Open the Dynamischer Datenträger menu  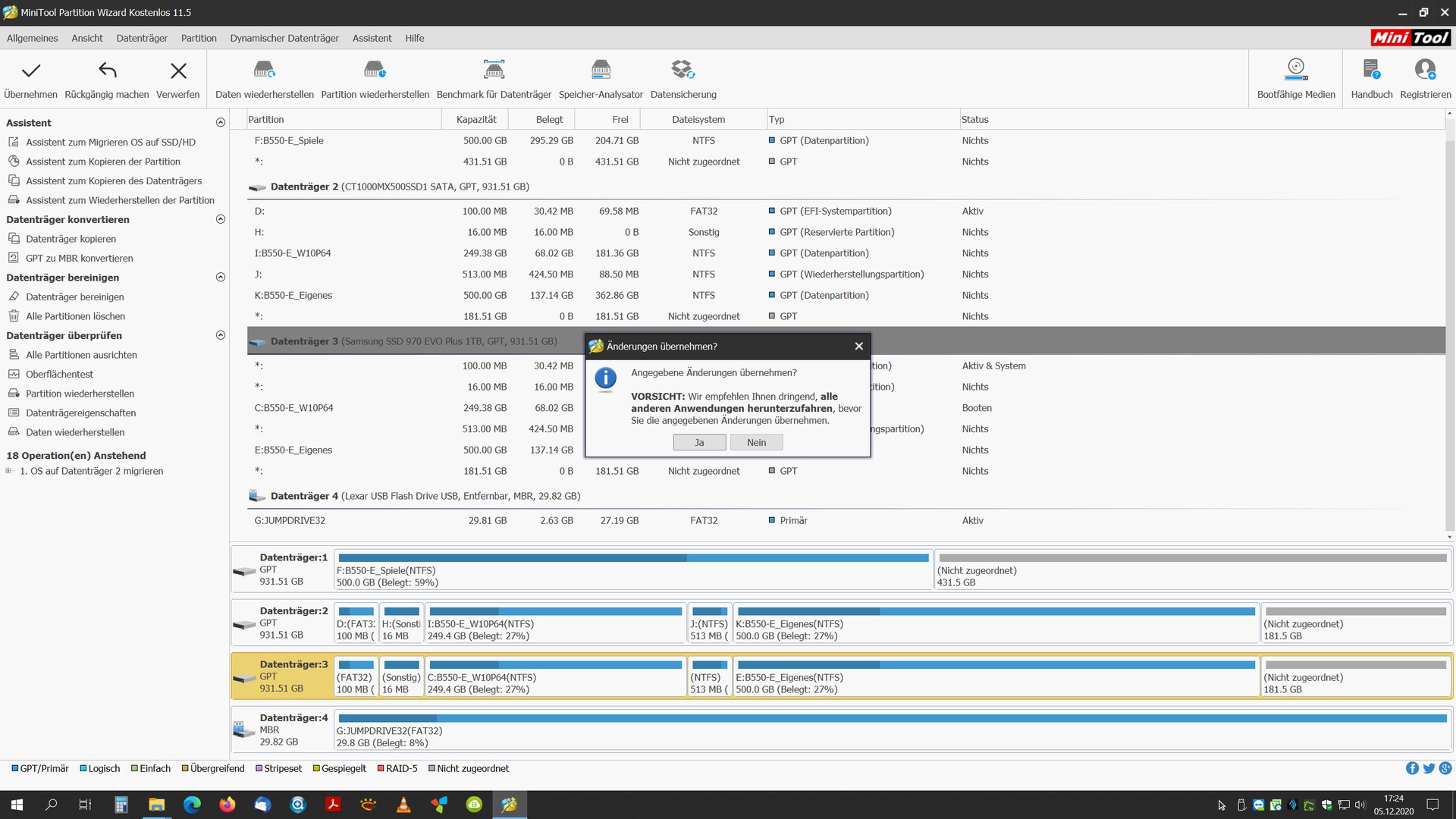[x=284, y=38]
